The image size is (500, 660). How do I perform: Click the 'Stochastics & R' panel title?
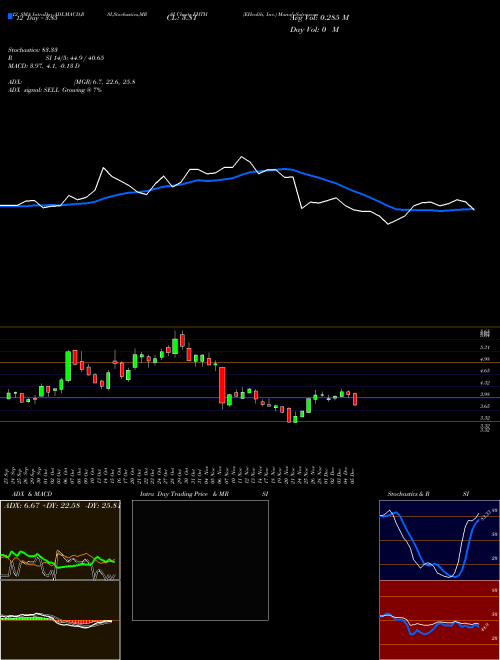click(408, 494)
